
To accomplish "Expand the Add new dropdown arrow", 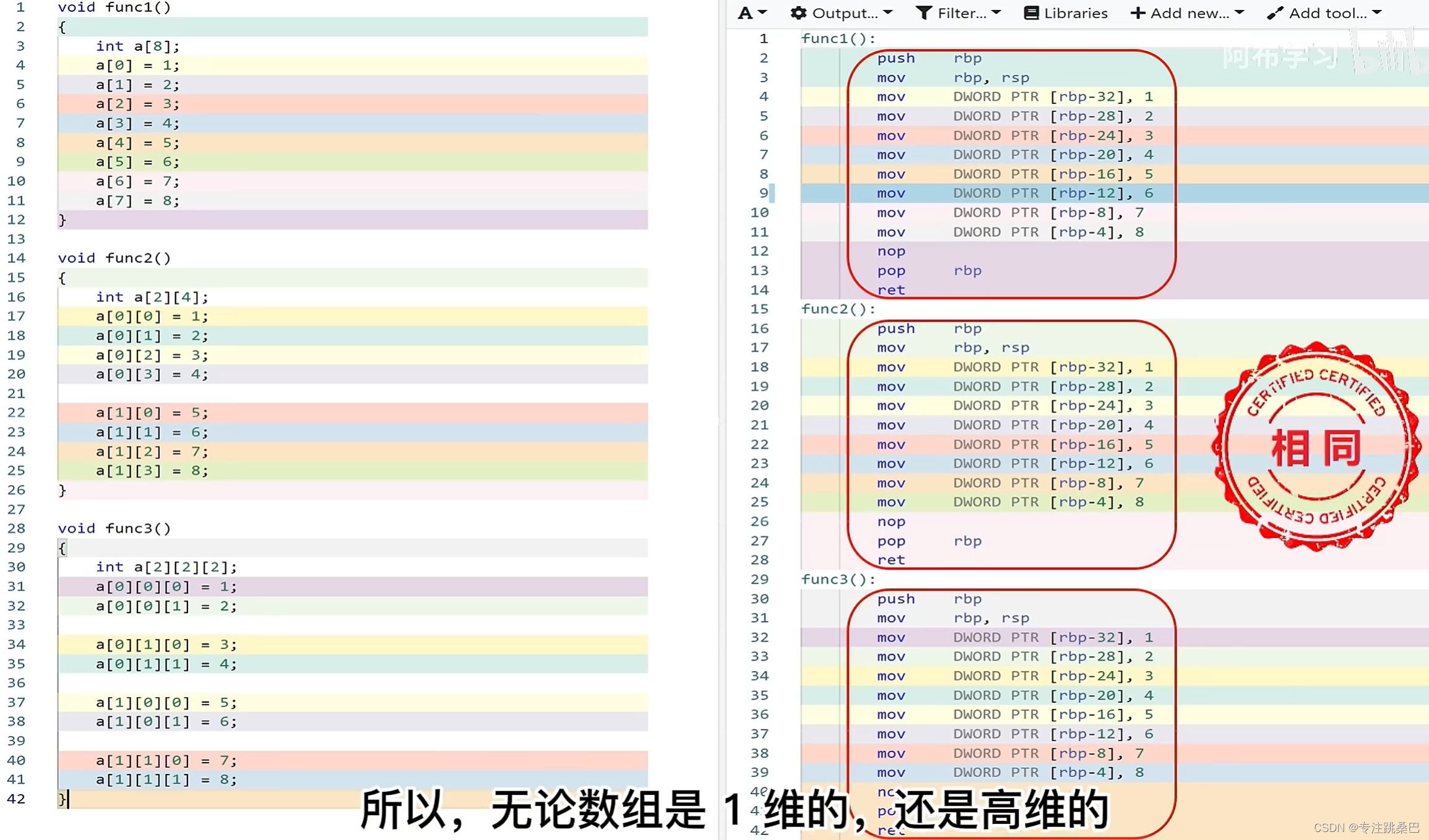I will (x=1239, y=12).
